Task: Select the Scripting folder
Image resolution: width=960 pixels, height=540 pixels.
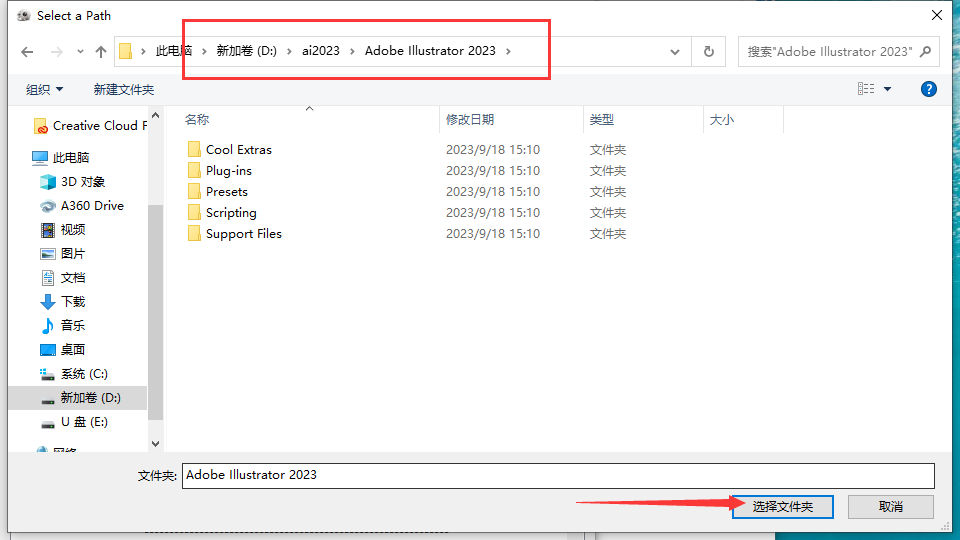Action: pos(231,212)
